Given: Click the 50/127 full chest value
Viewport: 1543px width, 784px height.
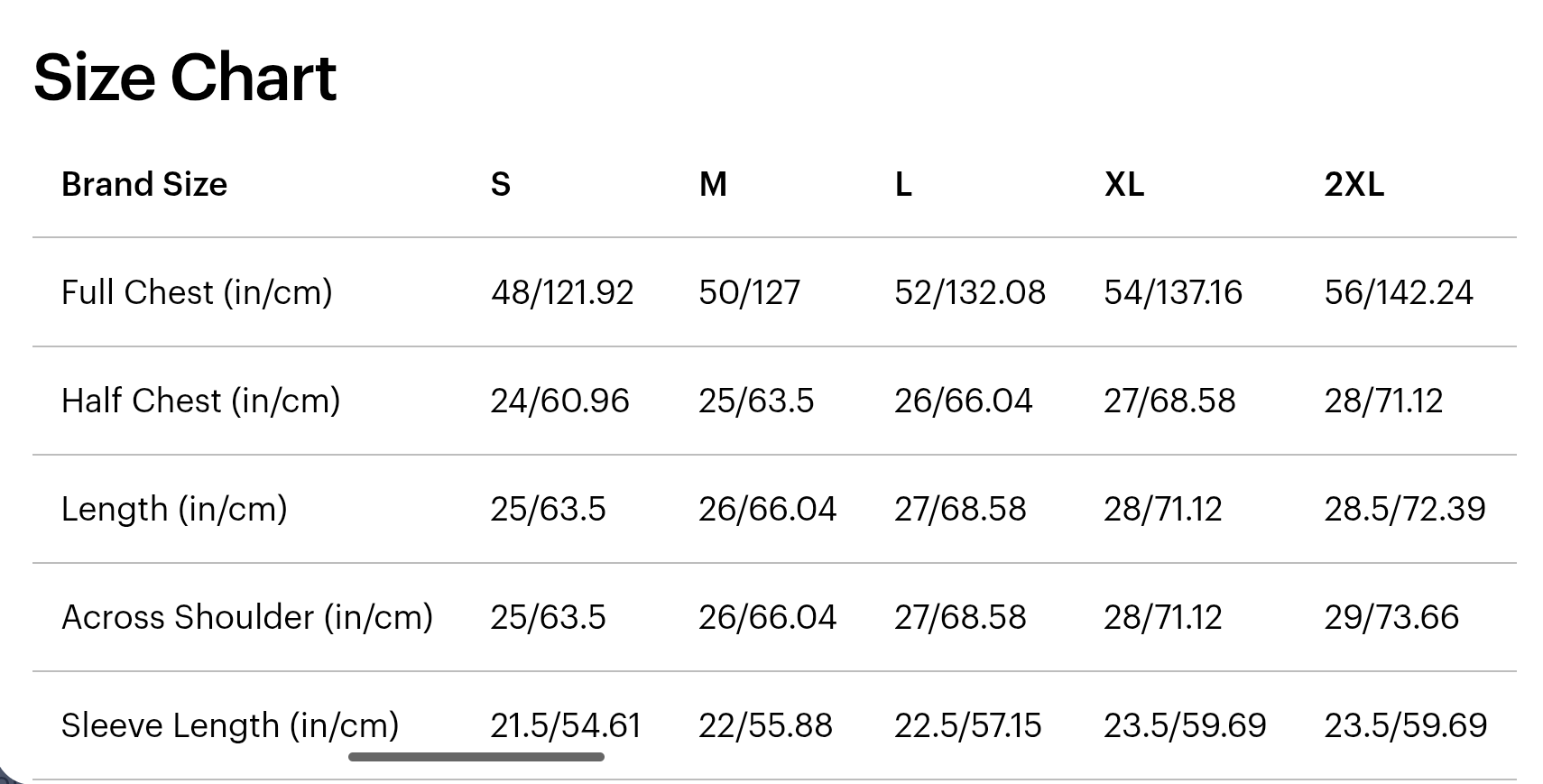Looking at the screenshot, I should coord(750,292).
